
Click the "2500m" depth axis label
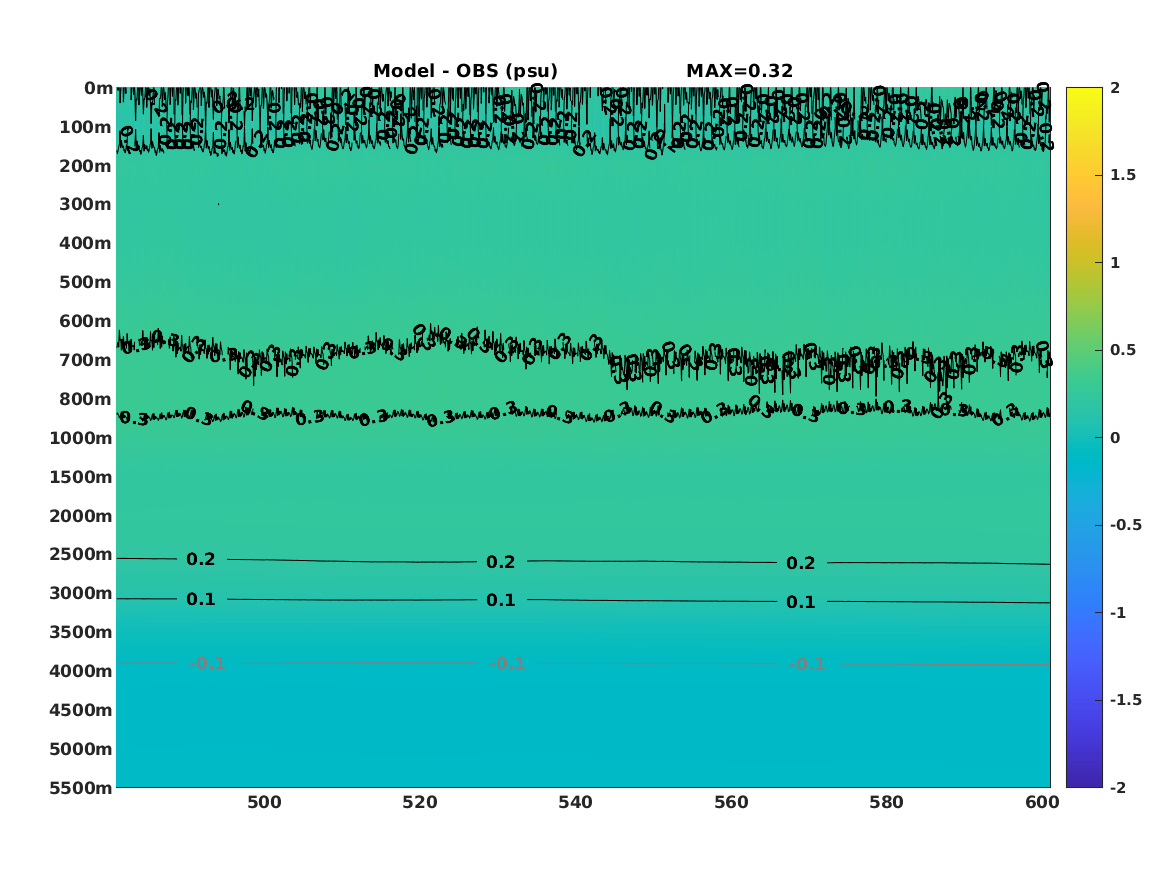81,554
